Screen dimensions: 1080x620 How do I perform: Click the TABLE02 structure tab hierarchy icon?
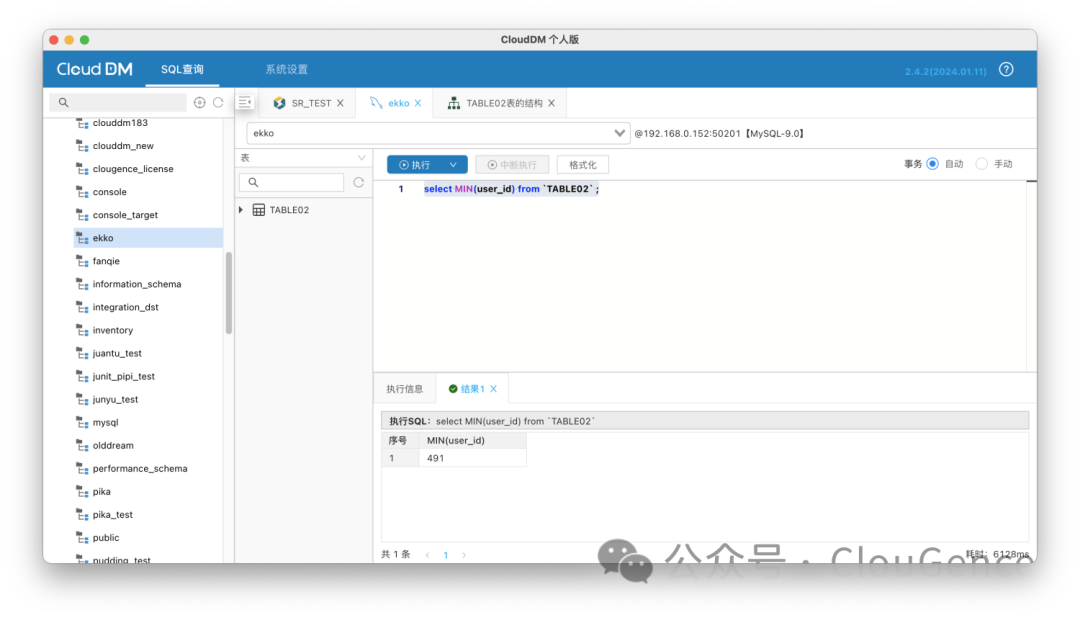tap(454, 103)
